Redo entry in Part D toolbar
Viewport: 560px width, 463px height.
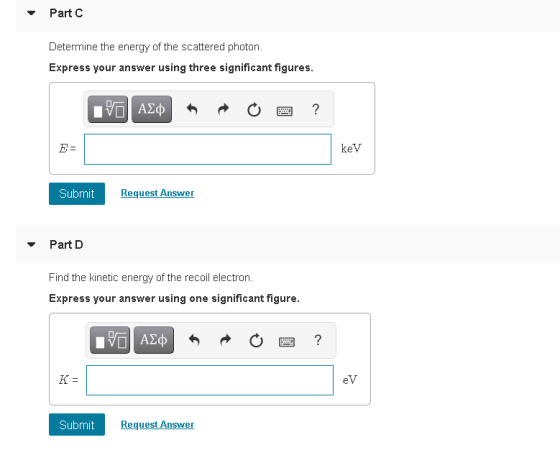(x=225, y=340)
